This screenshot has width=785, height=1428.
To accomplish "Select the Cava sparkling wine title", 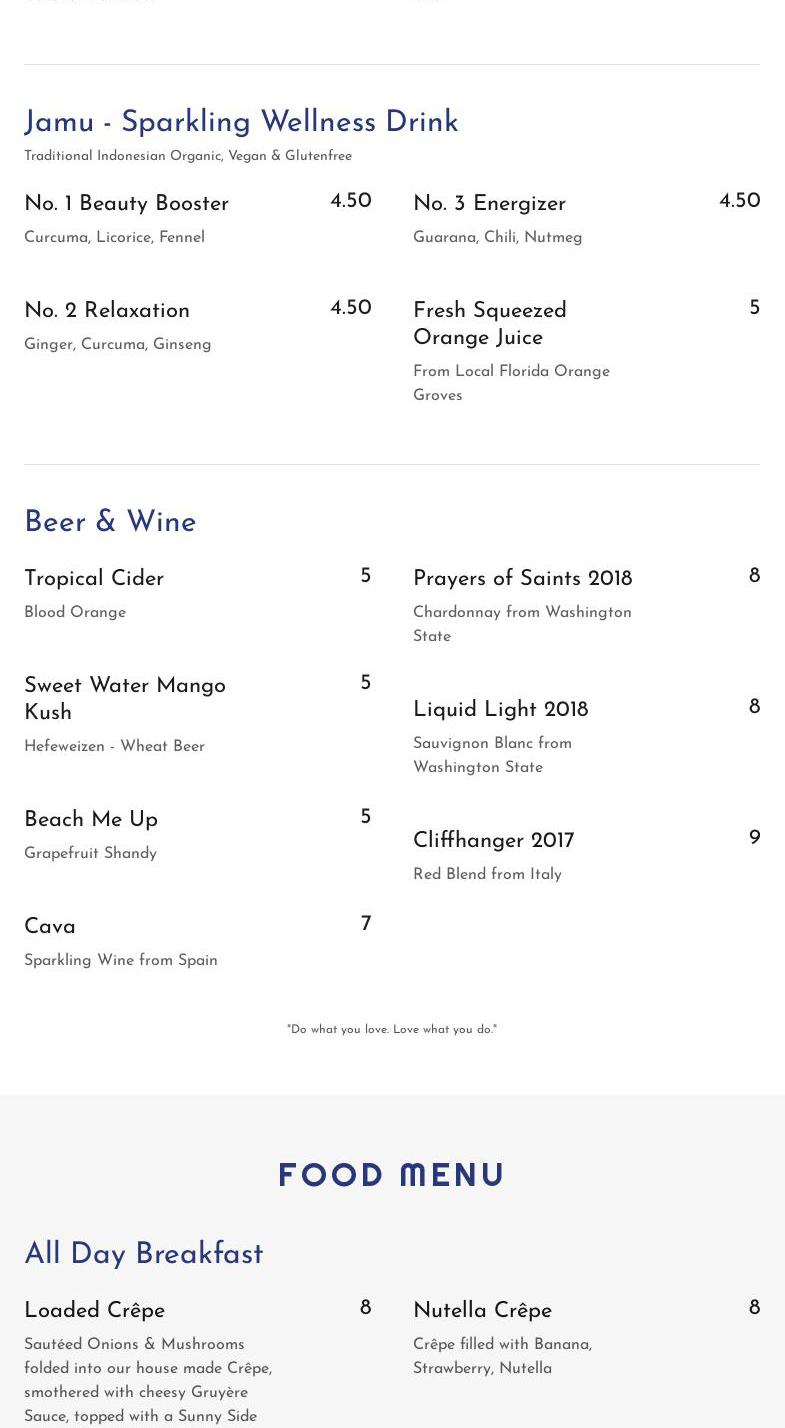I will [50, 927].
